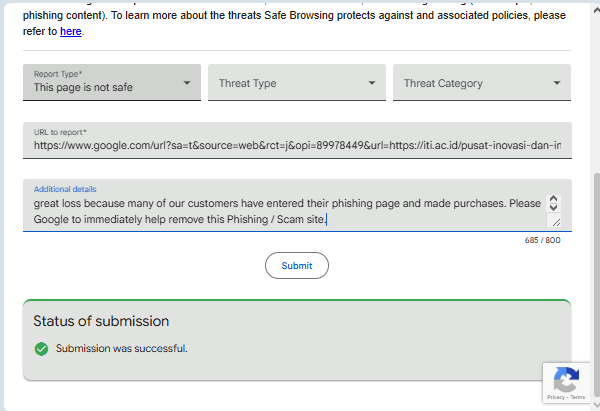
Task: Click the Threat Type dropdown arrow
Action: click(x=372, y=83)
